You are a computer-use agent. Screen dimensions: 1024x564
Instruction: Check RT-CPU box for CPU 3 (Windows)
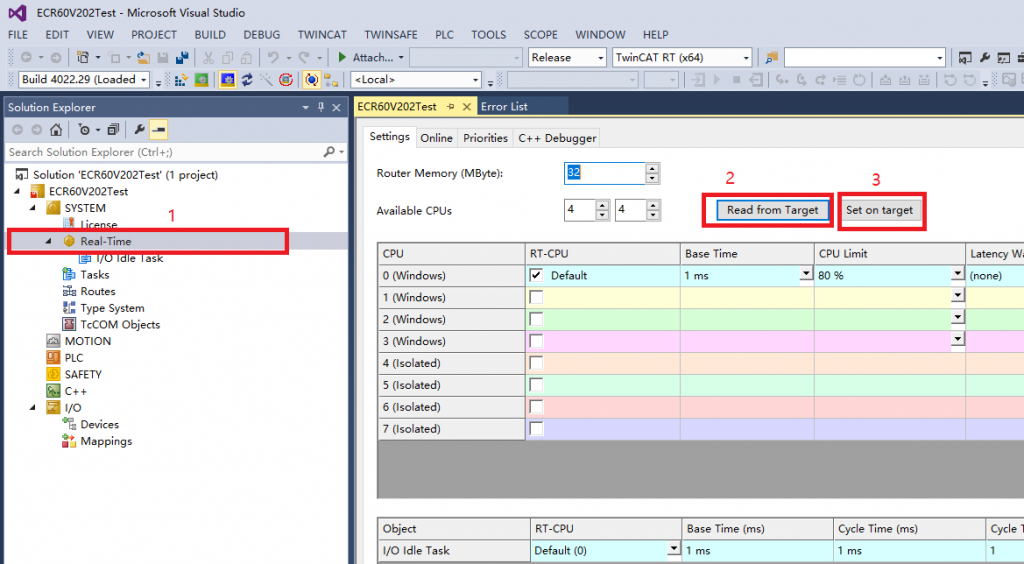(536, 341)
